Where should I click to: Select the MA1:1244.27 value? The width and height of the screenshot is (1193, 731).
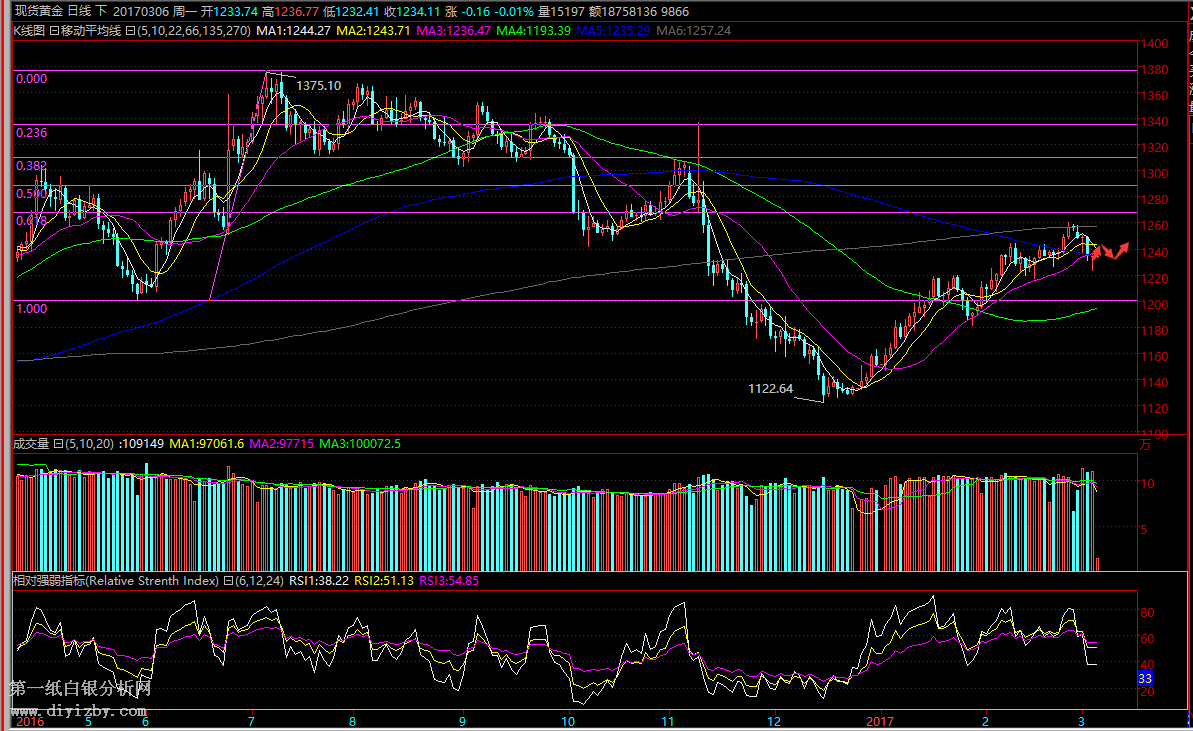pyautogui.click(x=294, y=31)
